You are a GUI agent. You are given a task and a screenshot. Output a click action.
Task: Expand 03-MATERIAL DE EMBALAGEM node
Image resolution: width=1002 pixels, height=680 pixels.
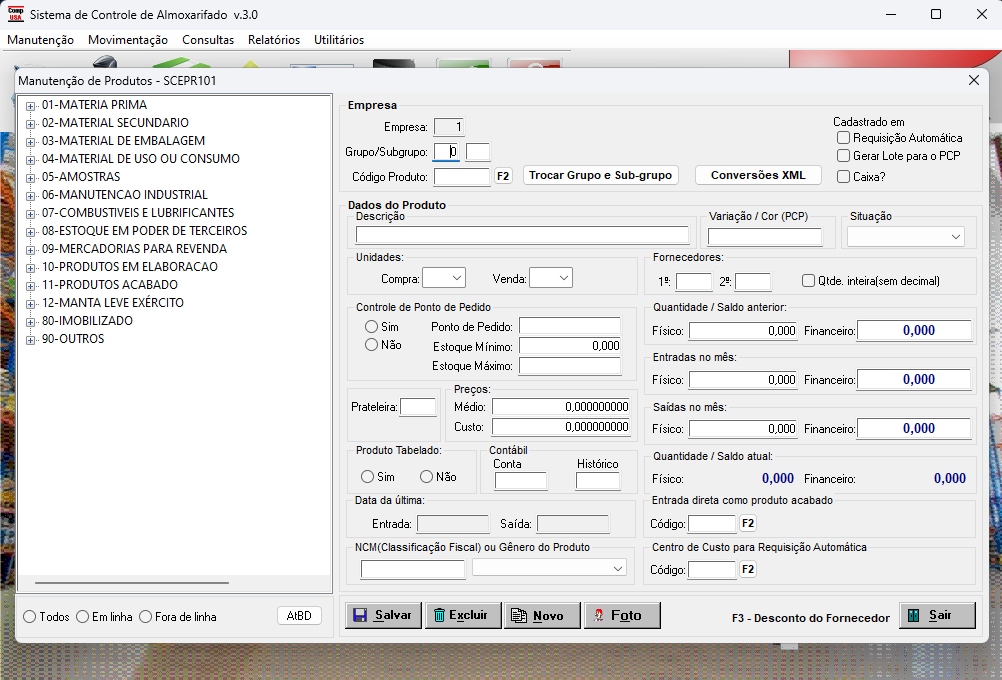(30, 142)
